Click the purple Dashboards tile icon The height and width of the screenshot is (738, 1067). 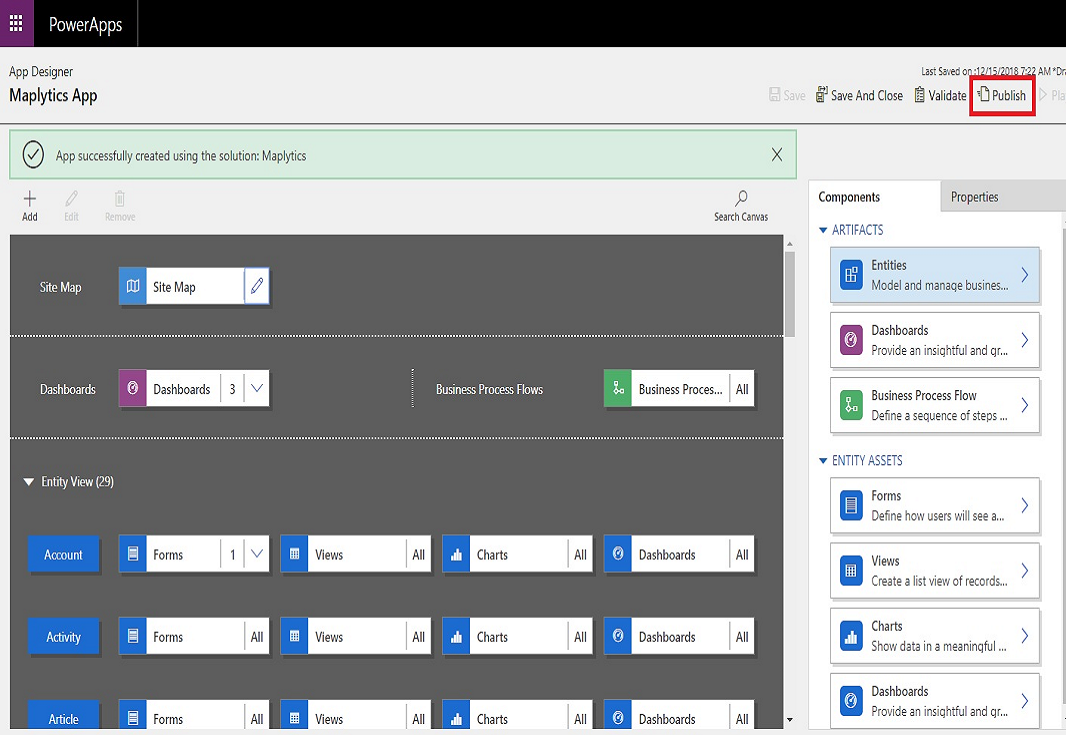point(133,388)
